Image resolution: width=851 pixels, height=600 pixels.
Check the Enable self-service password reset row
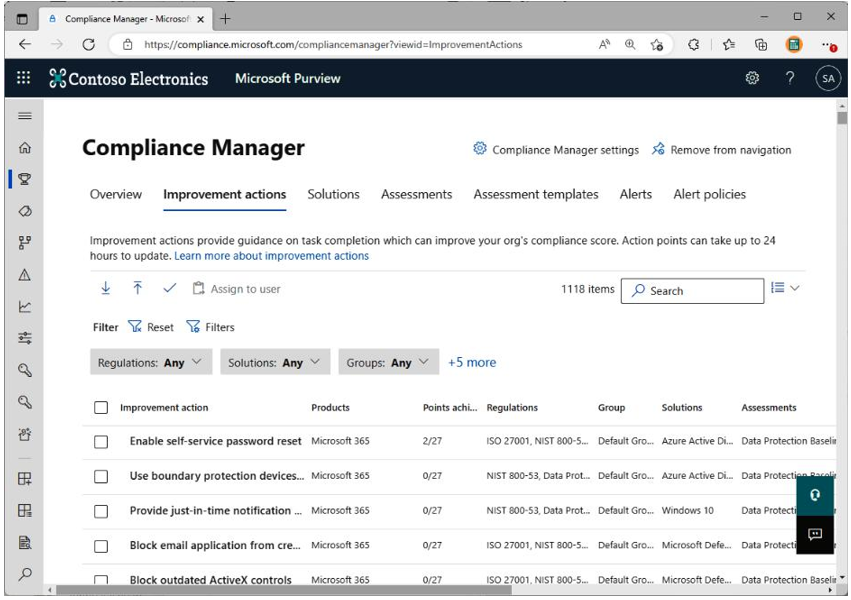[x=101, y=442]
